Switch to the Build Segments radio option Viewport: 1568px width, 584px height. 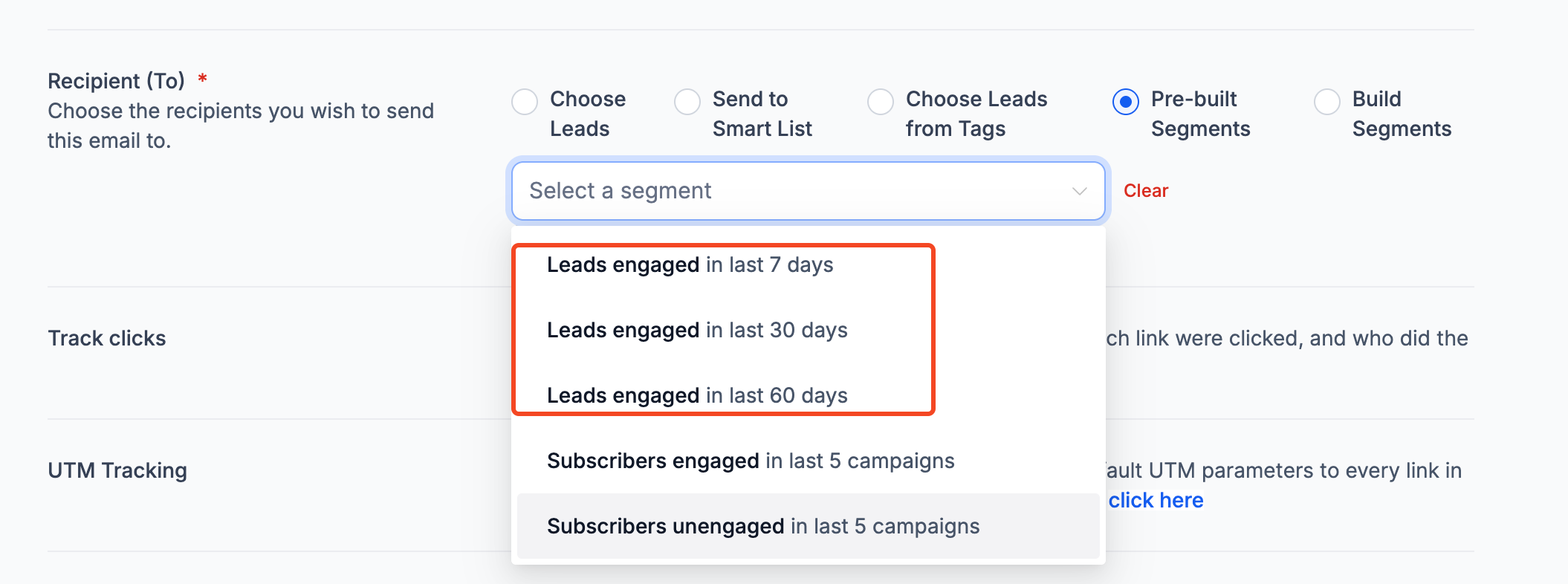[x=1327, y=102]
